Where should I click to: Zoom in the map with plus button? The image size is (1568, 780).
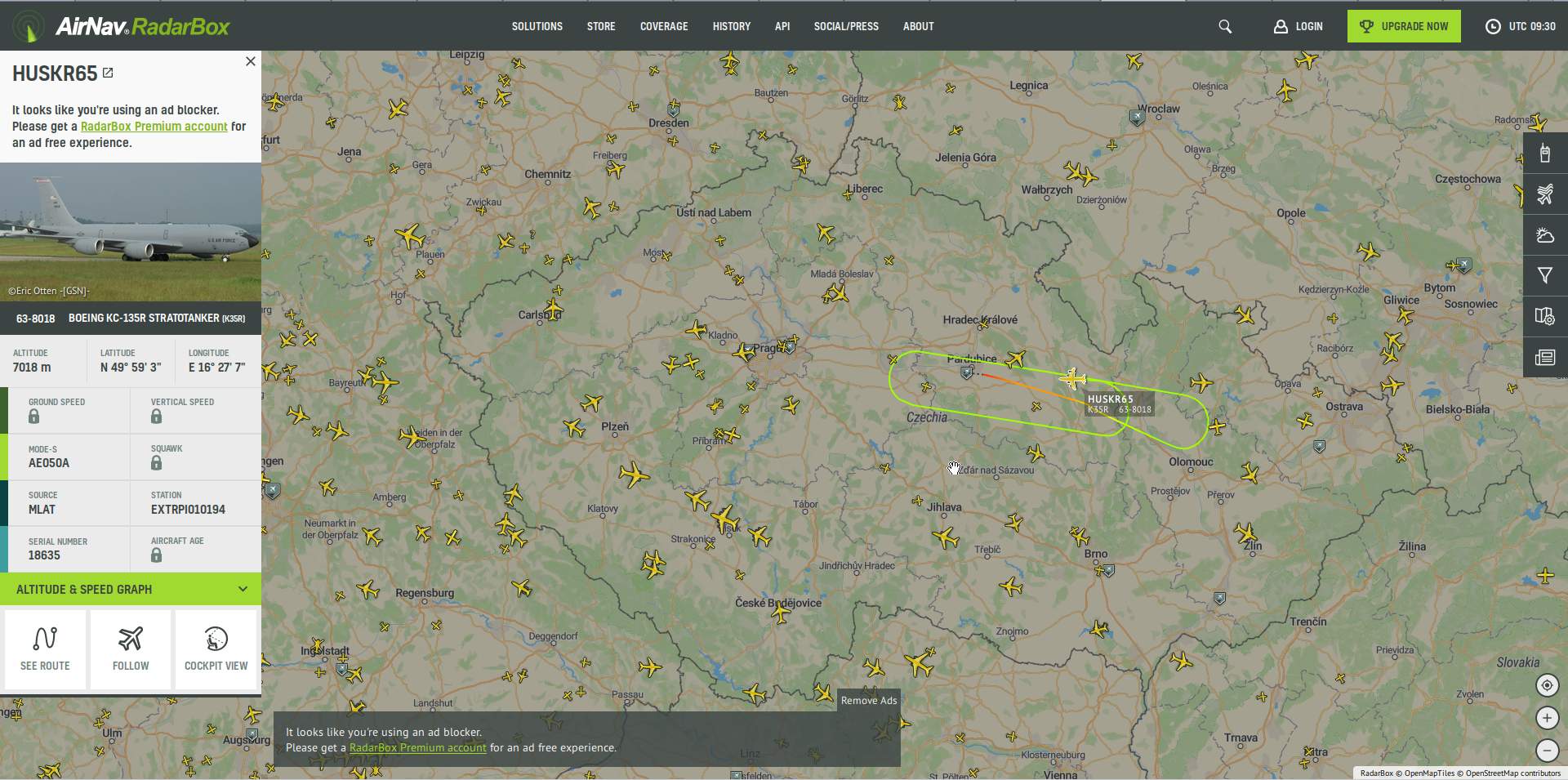(x=1547, y=718)
